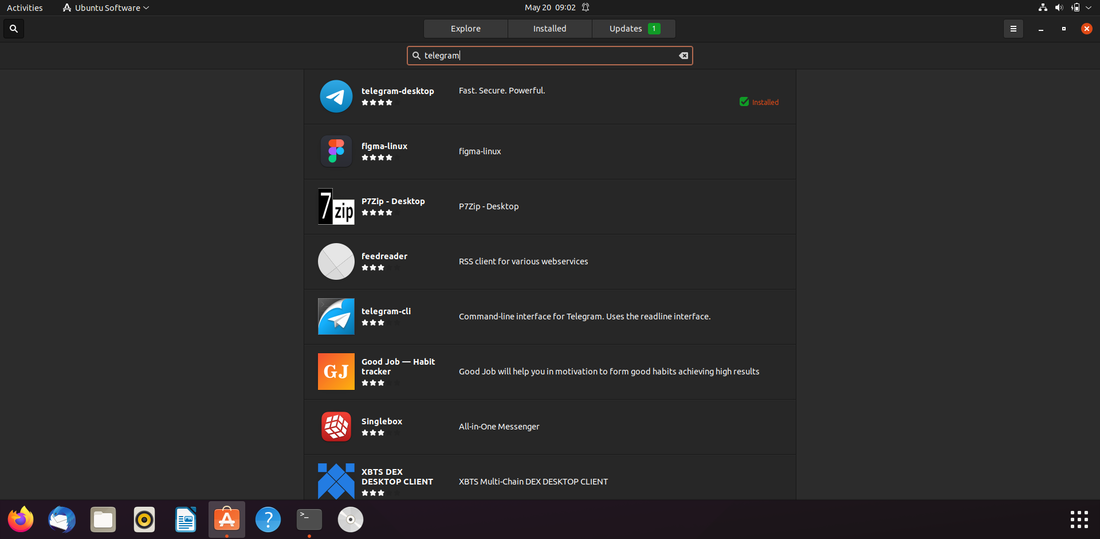This screenshot has height=539, width=1100.
Task: Open Rhythmbox from the dock
Action: pos(144,519)
